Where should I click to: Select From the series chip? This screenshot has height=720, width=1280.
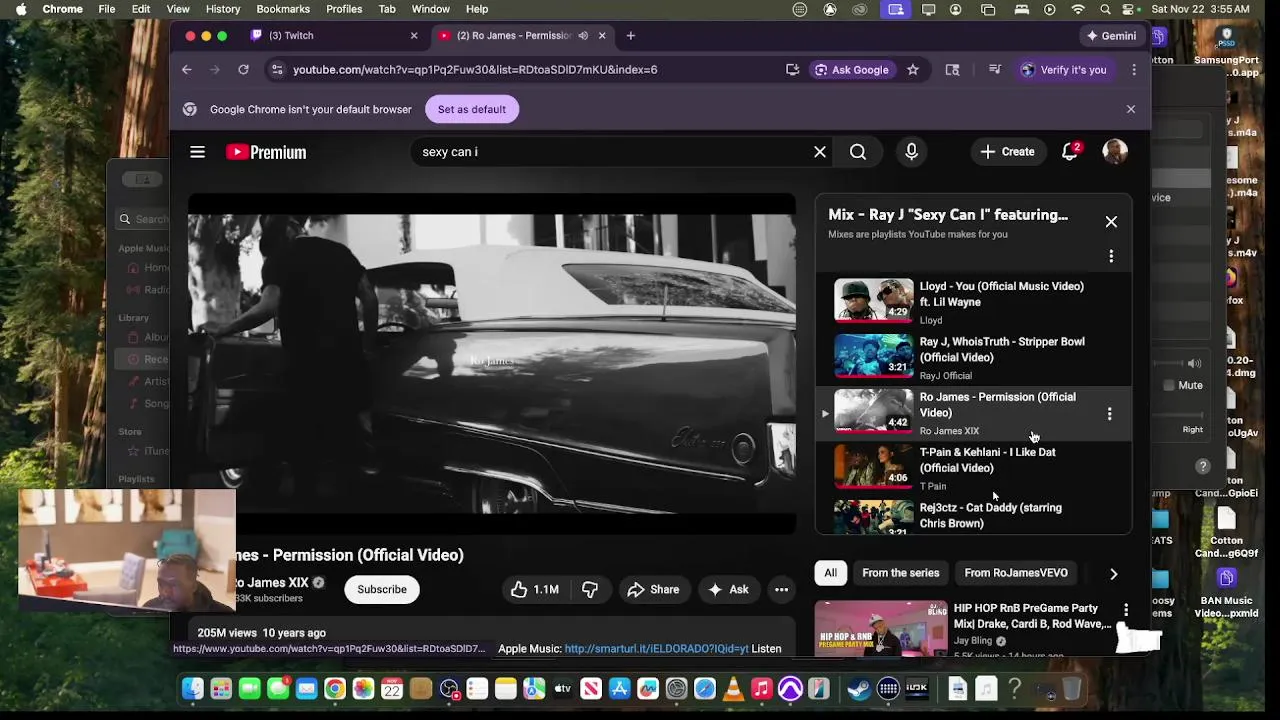(x=901, y=573)
